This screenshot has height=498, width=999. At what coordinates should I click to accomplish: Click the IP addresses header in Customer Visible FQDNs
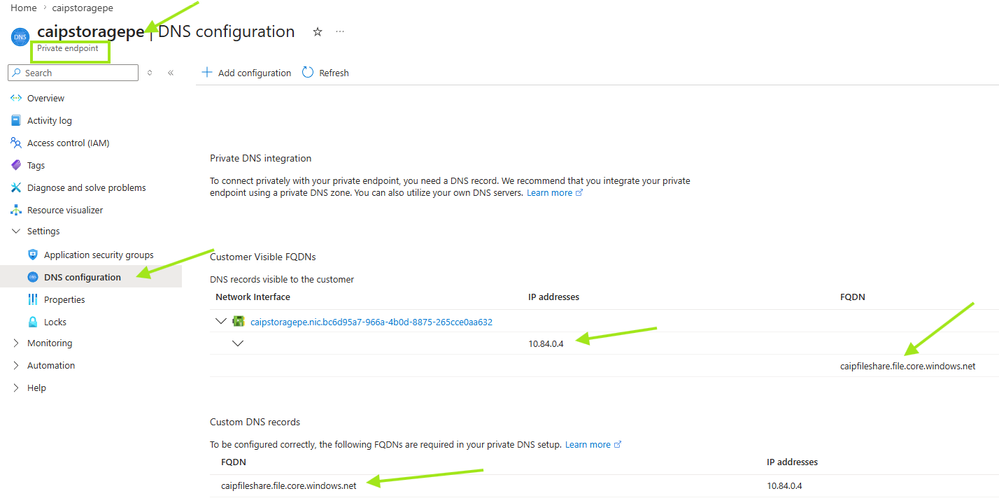[554, 297]
